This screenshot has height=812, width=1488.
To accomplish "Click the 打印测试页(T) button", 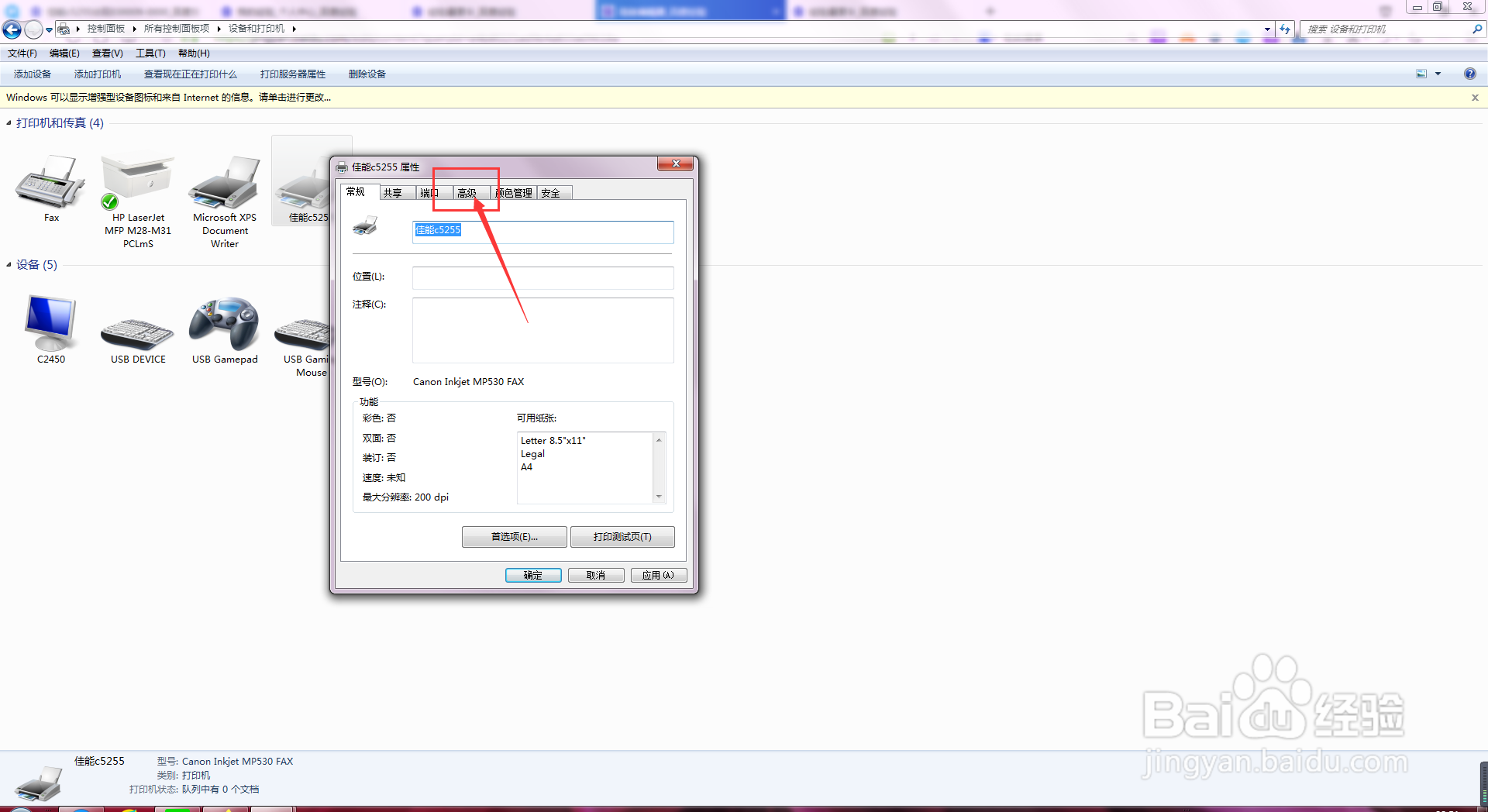I will (622, 537).
